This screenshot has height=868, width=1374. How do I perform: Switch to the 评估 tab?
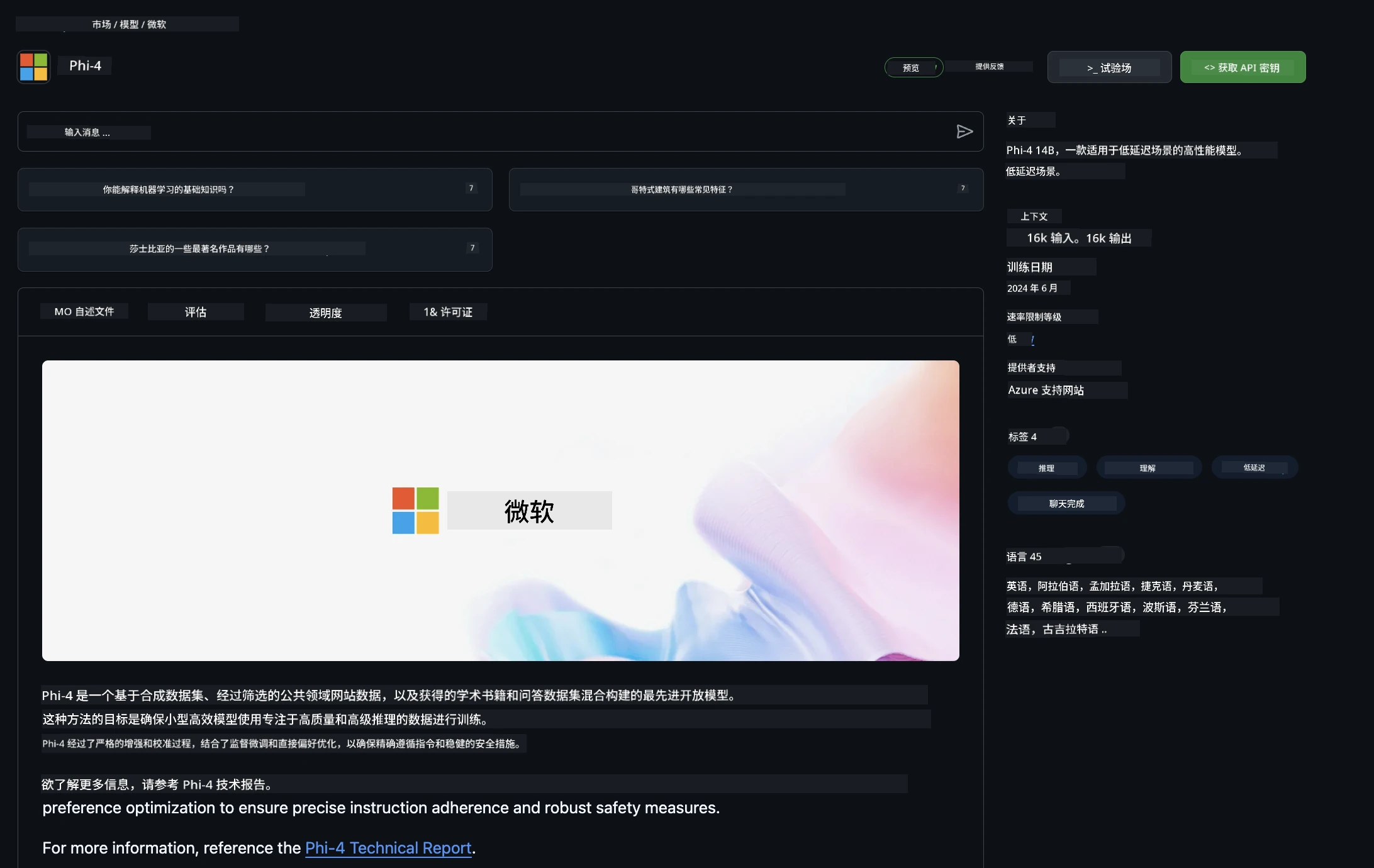point(196,312)
